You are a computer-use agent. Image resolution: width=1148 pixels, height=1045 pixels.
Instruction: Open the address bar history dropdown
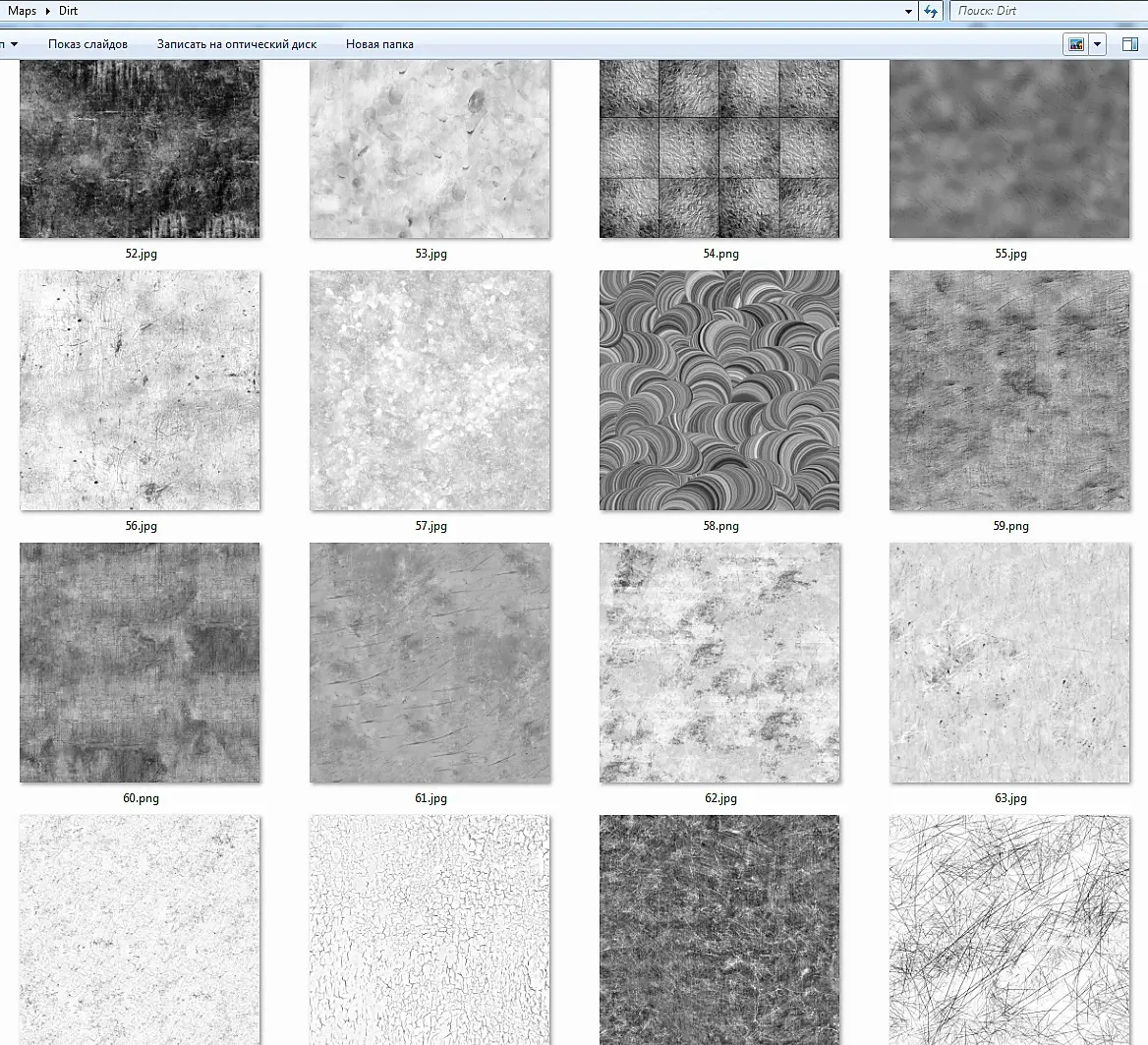point(908,11)
